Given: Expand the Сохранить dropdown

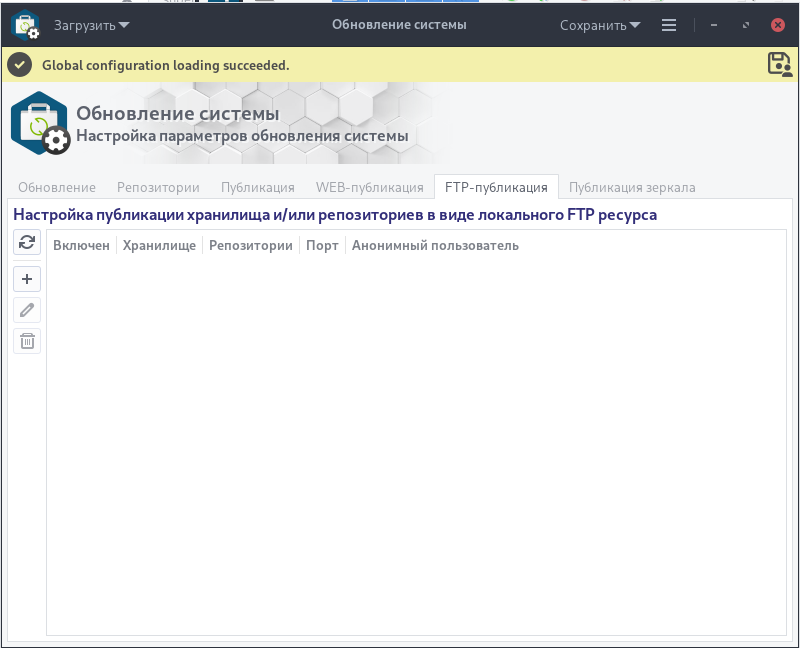Looking at the screenshot, I should click(x=600, y=25).
